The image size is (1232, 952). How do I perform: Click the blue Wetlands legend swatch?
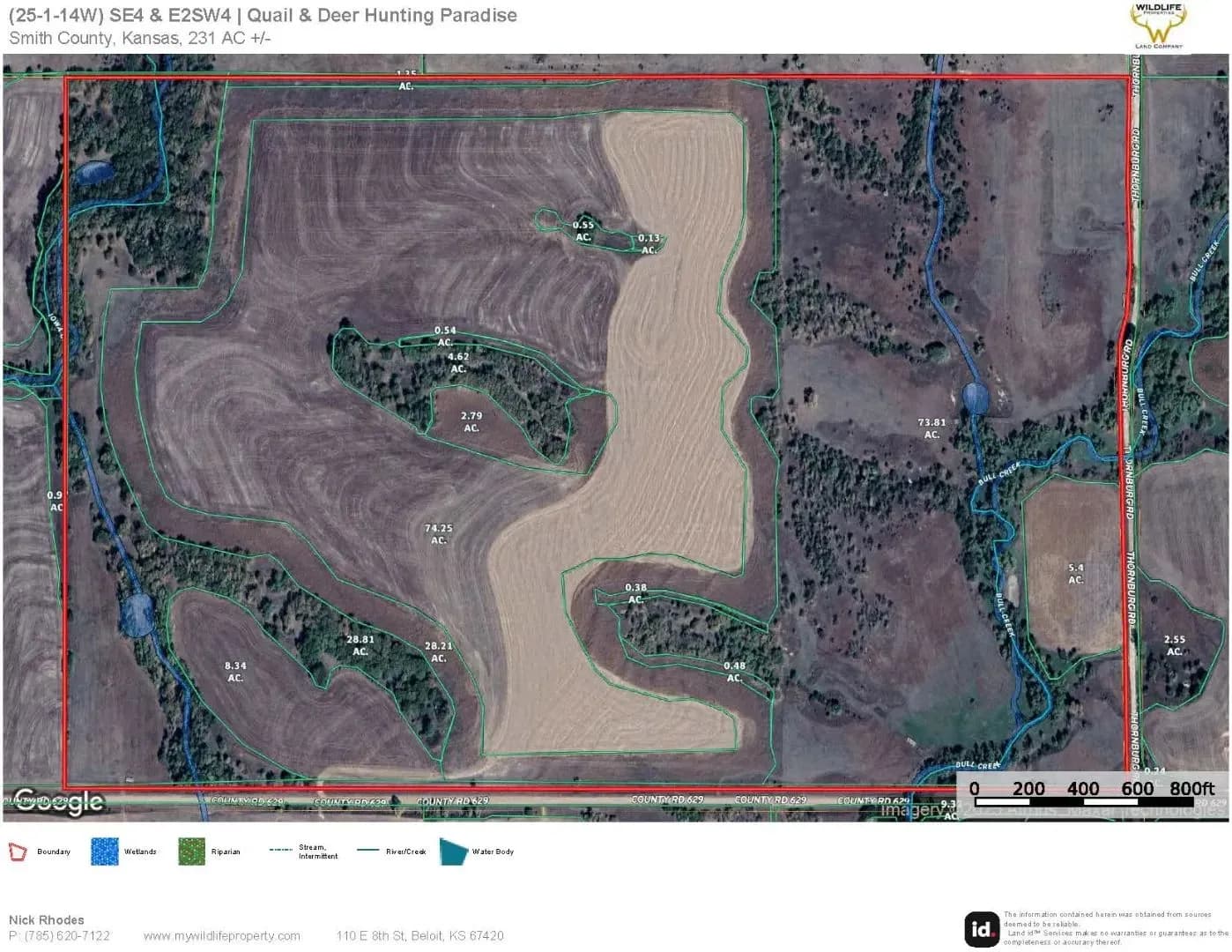pos(104,852)
